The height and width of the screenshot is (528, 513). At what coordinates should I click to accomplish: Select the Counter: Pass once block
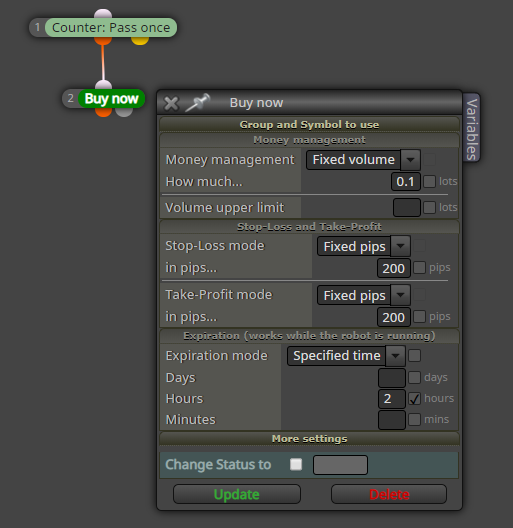pyautogui.click(x=111, y=28)
